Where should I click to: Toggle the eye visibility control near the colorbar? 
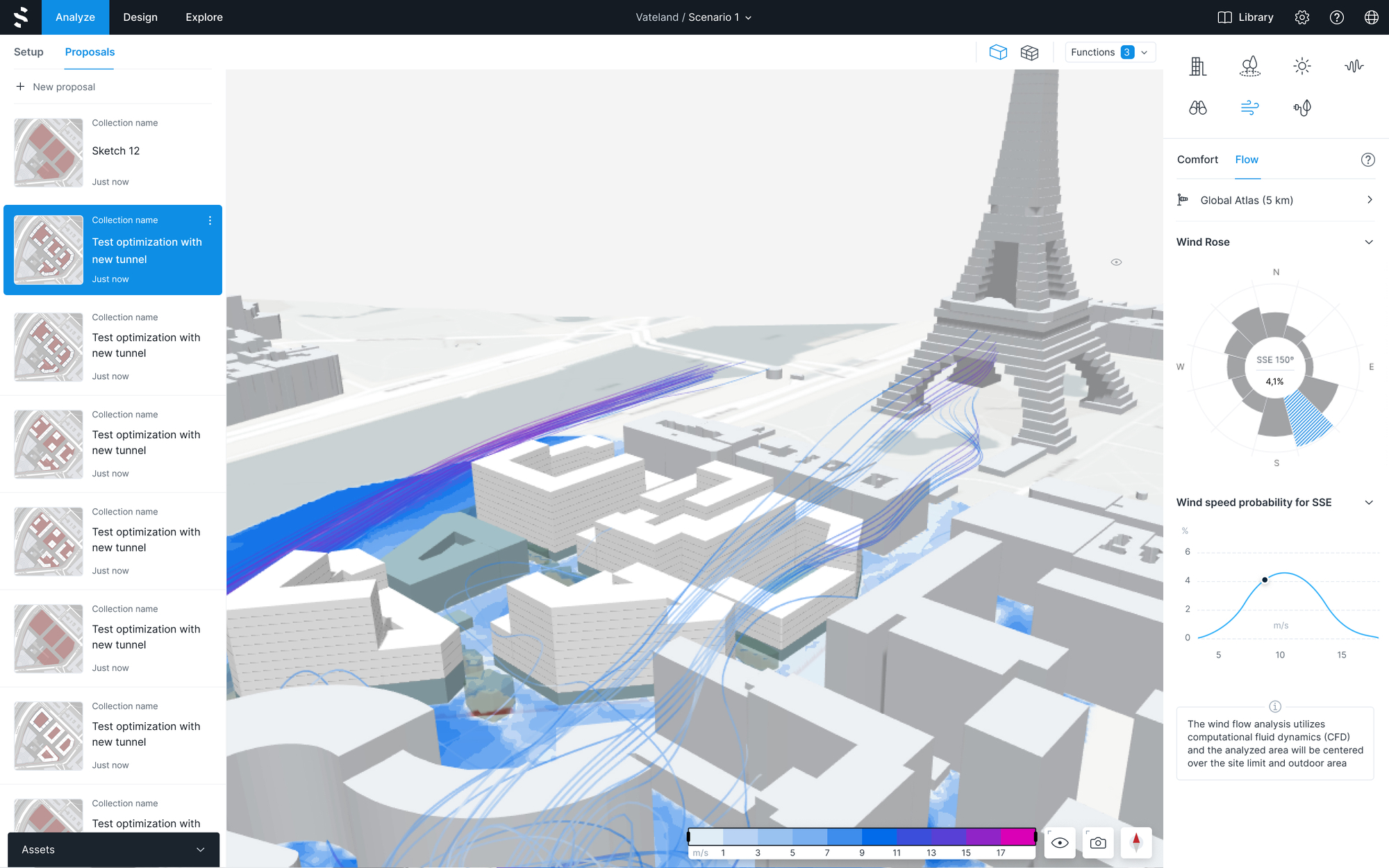click(x=1060, y=842)
